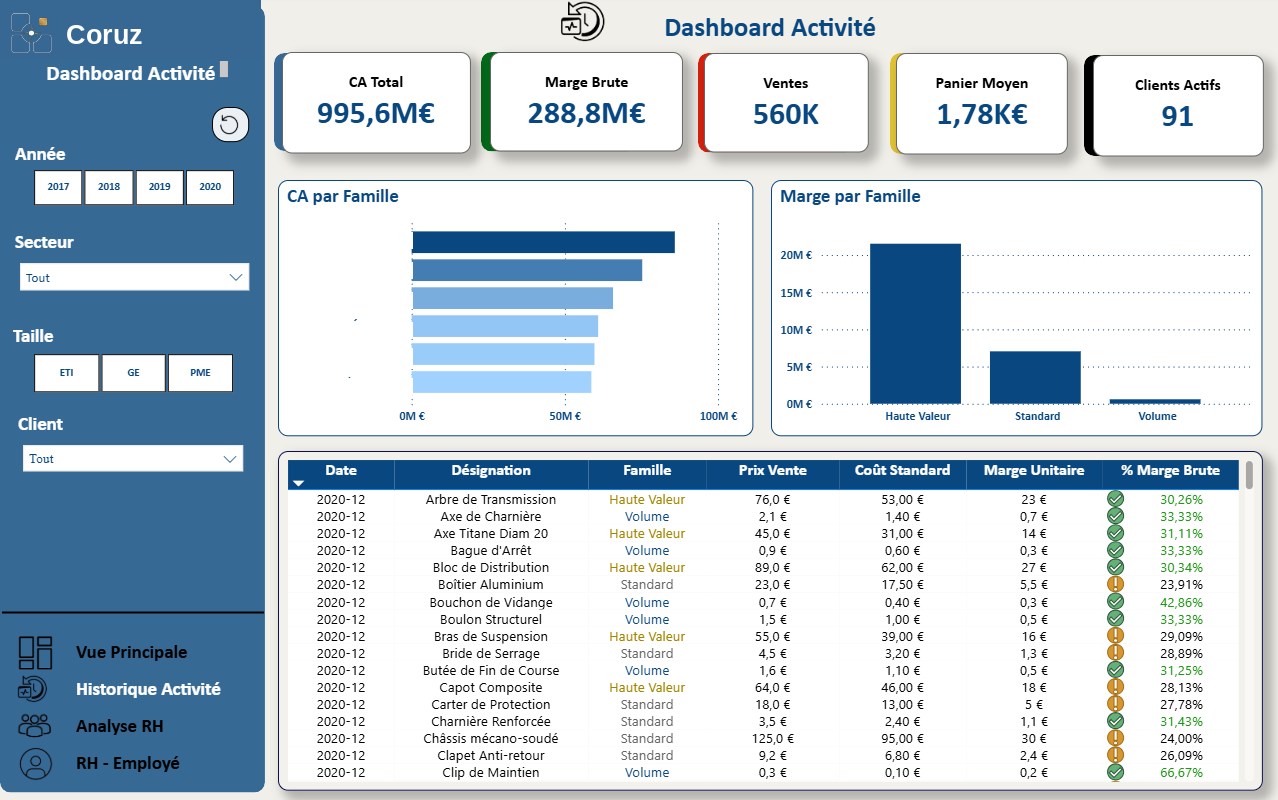The height and width of the screenshot is (800, 1278).
Task: Click the Historique Activité clock icon in sidebar
Action: (32, 689)
